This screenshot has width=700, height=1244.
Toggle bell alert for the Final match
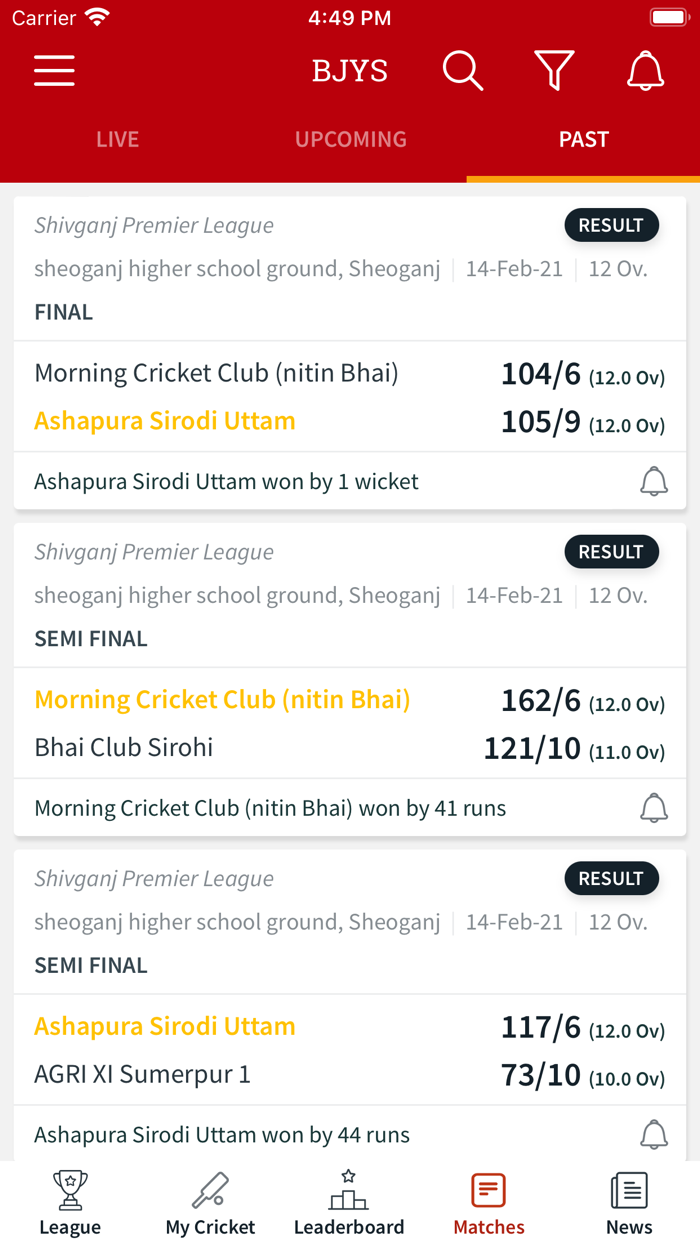click(653, 481)
